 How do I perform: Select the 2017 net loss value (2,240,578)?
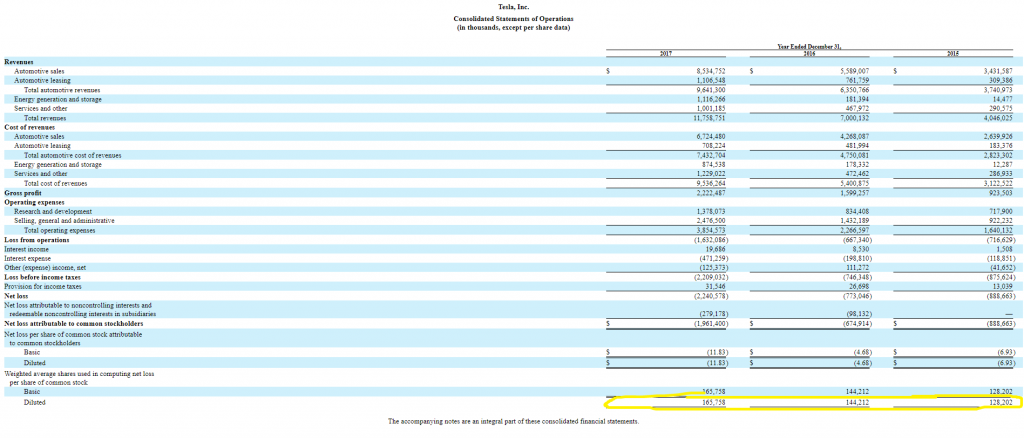point(709,296)
